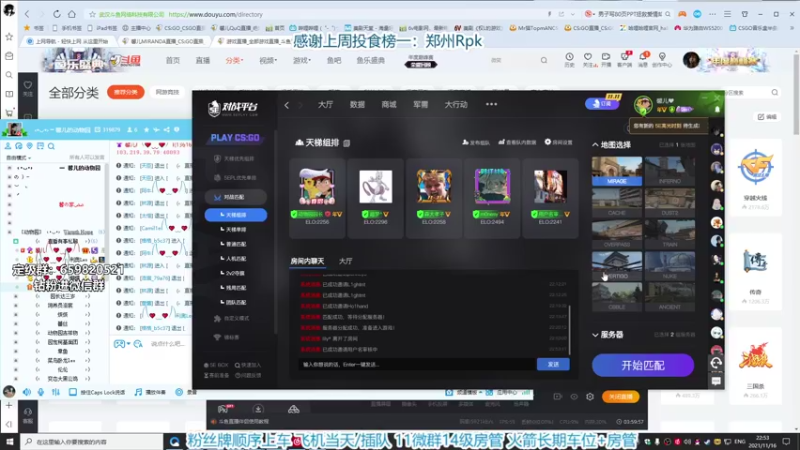Toggle the INFERNO map selection
The height and width of the screenshot is (450, 800).
coord(669,171)
